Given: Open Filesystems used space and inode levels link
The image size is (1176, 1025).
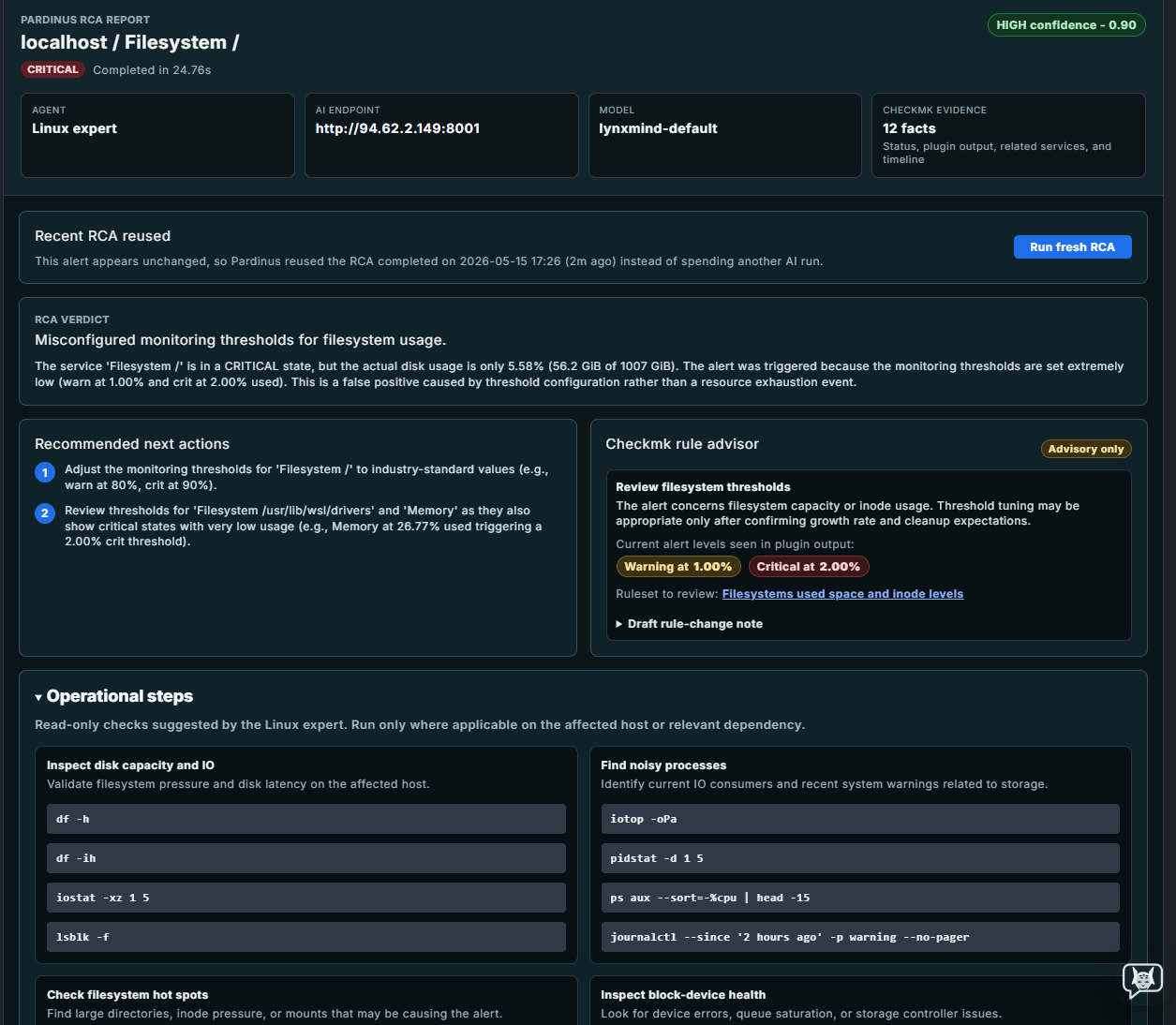Looking at the screenshot, I should [x=842, y=594].
